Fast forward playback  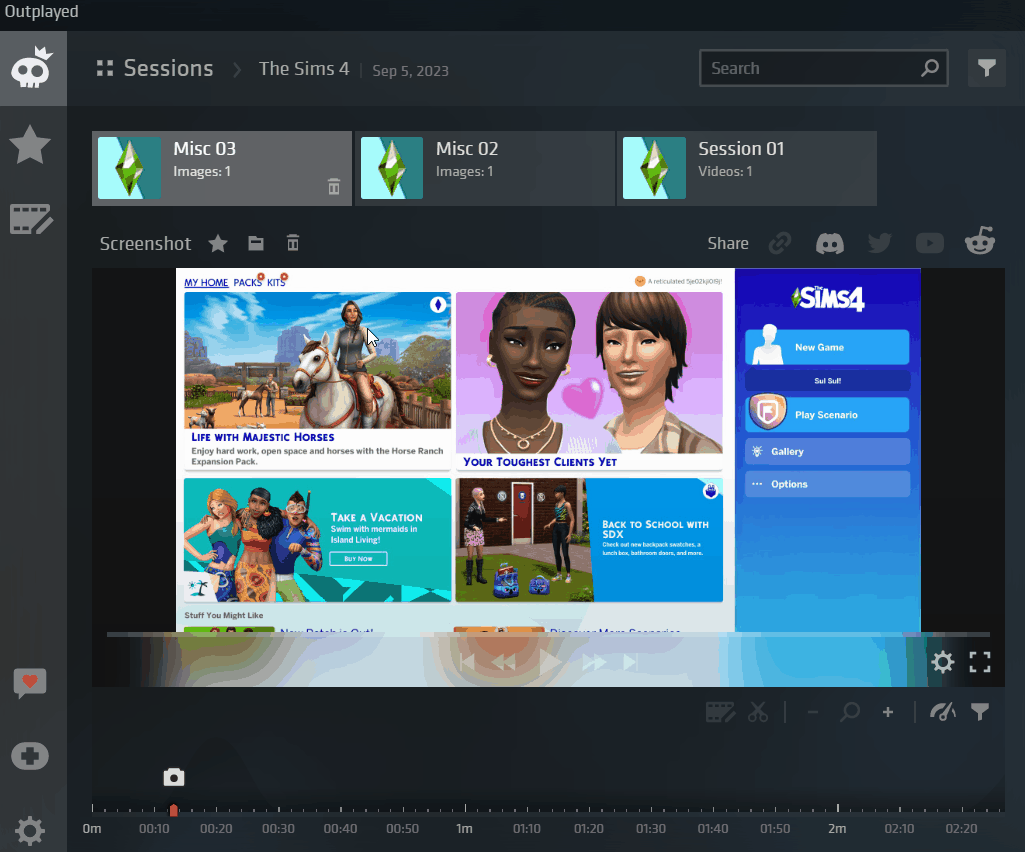click(x=594, y=662)
